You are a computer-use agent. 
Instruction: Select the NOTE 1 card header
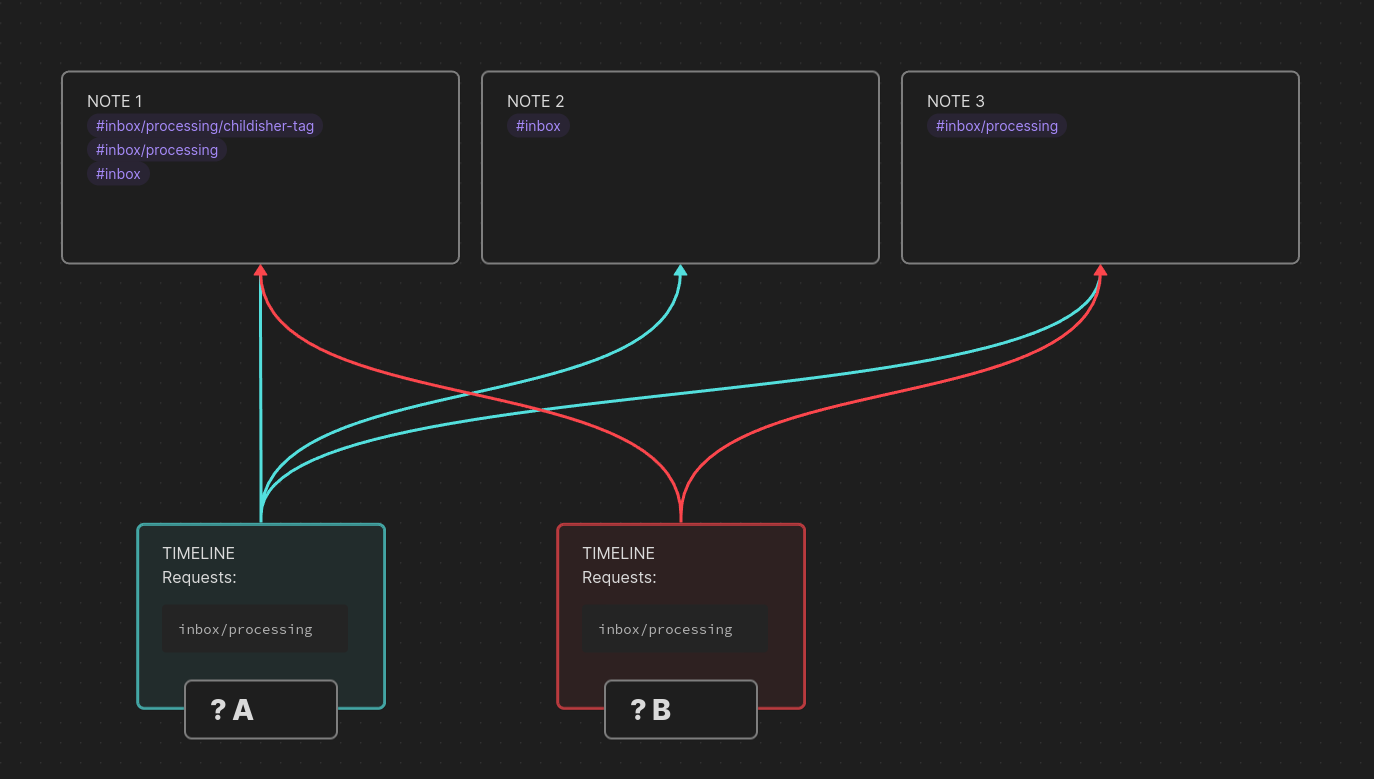[x=114, y=101]
